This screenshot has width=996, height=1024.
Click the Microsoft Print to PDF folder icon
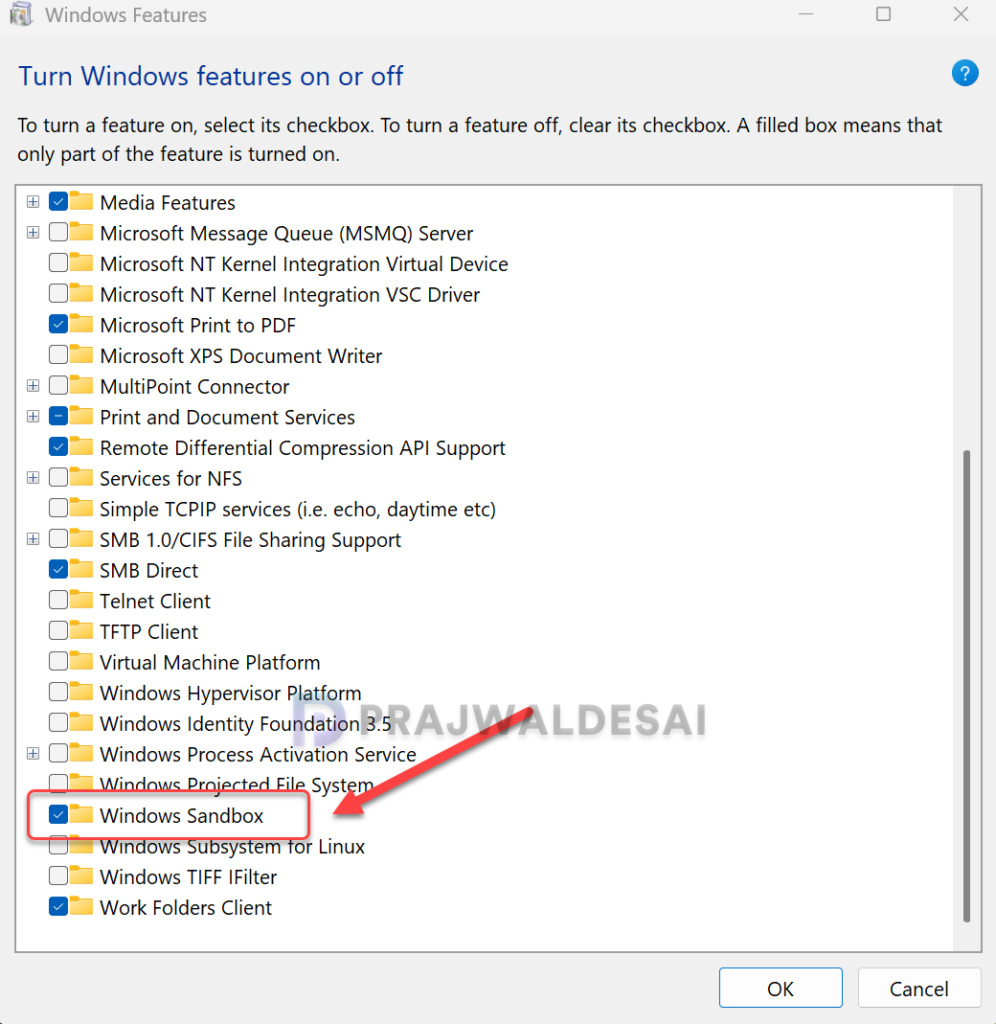(x=82, y=323)
